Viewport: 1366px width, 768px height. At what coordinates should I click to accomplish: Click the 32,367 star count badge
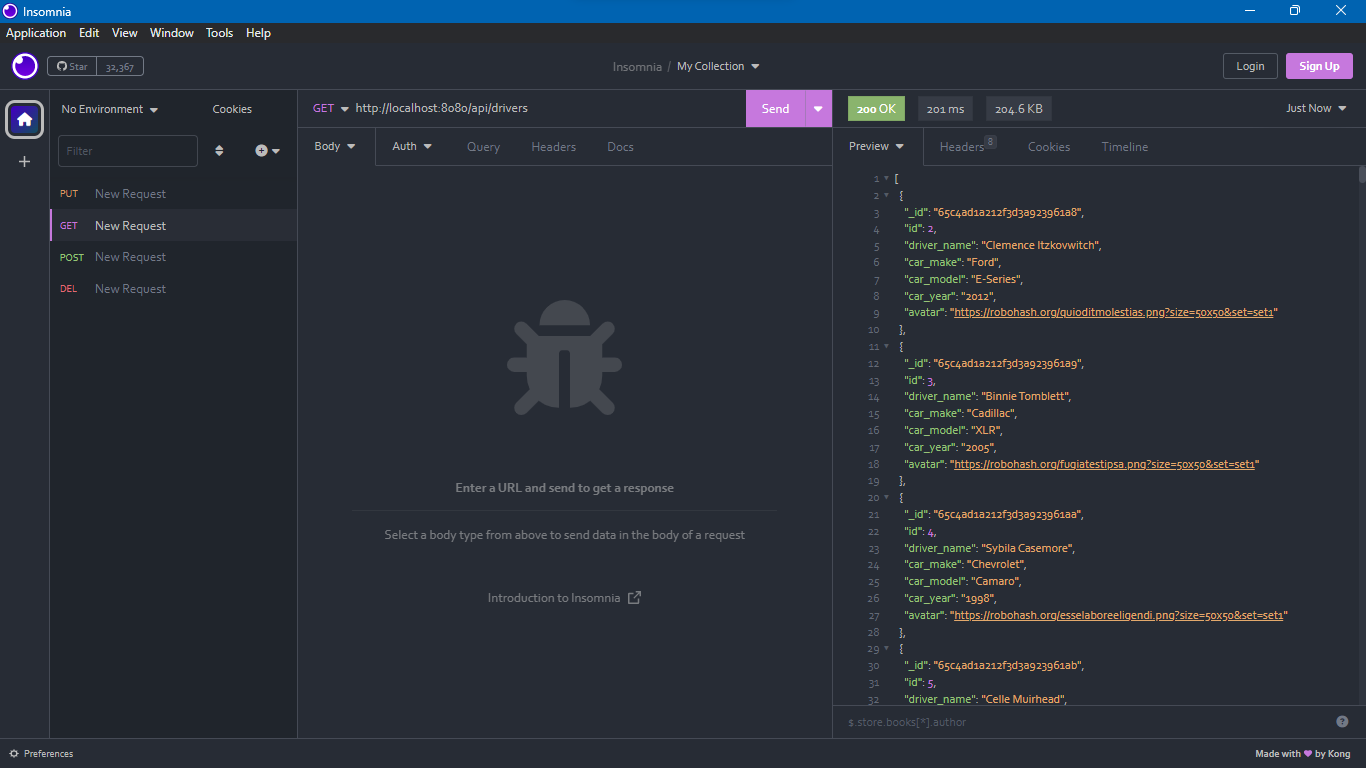tap(120, 66)
